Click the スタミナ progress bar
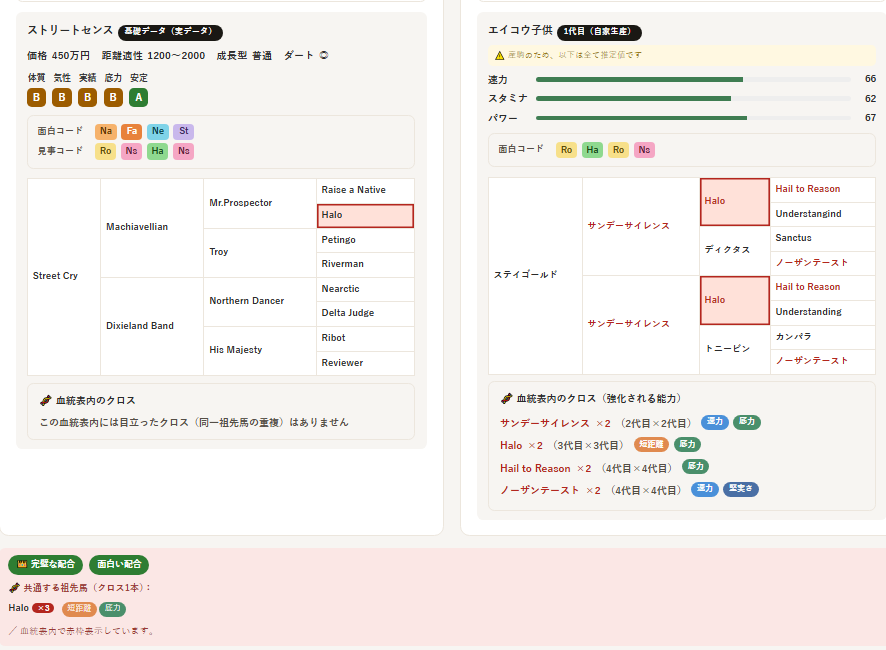886x650 pixels. pos(693,98)
